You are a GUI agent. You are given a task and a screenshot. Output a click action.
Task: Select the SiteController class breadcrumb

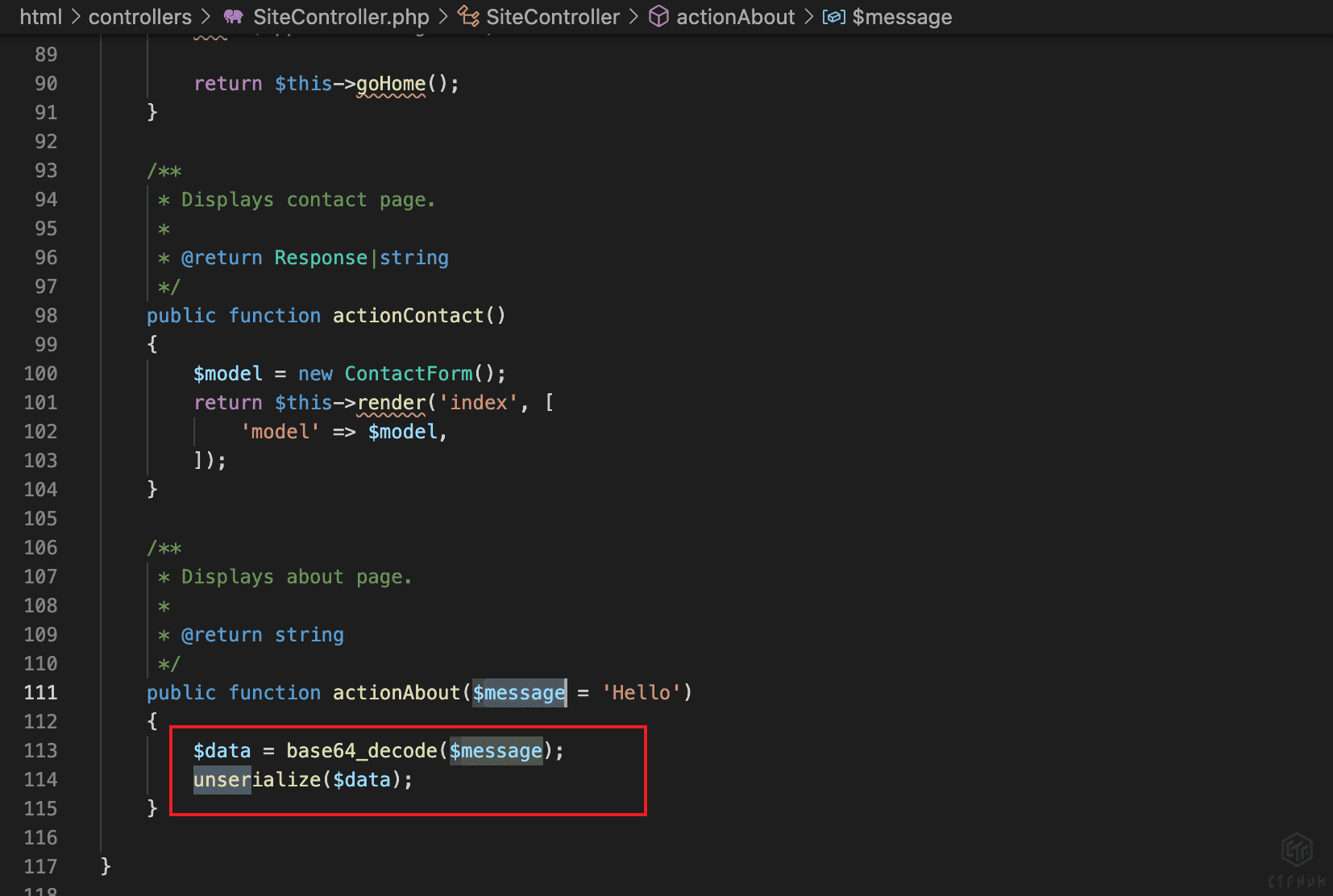[x=553, y=17]
